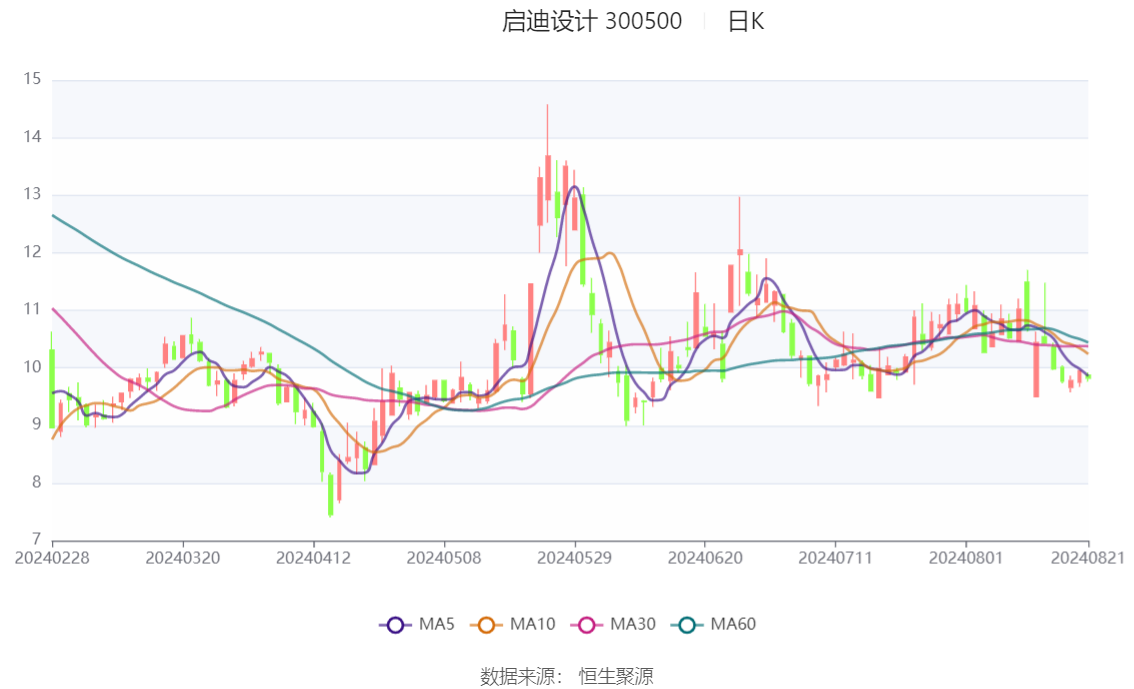
Task: Click x-axis date label 20240821
Action: point(1088,558)
